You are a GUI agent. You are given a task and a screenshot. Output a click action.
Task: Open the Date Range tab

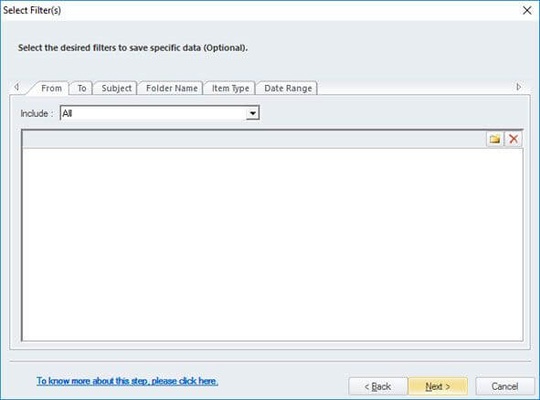[x=288, y=88]
